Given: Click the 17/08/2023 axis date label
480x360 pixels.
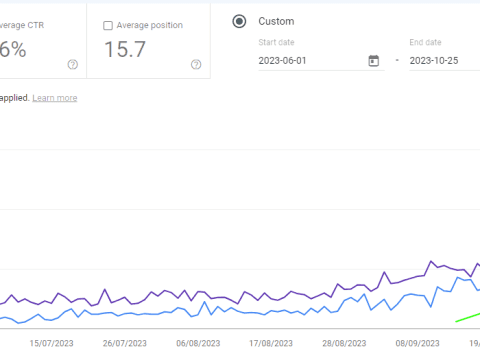Looking at the screenshot, I should (x=271, y=343).
